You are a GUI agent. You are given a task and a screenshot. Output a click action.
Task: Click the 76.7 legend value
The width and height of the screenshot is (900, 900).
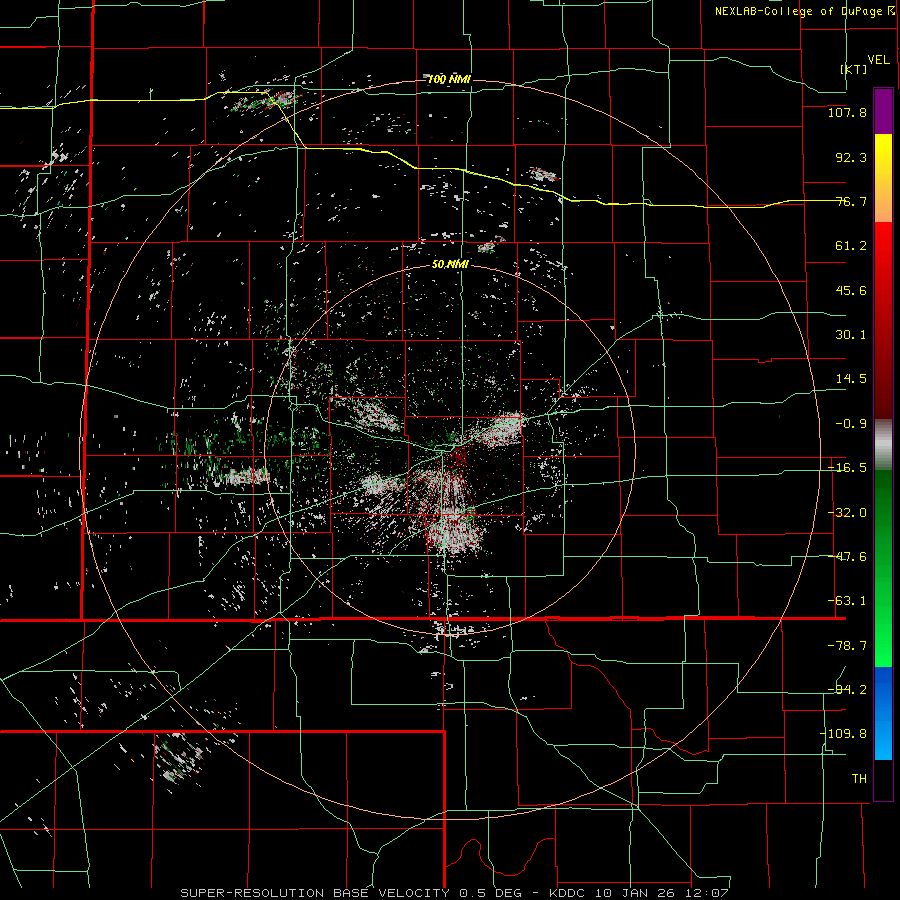coord(851,201)
